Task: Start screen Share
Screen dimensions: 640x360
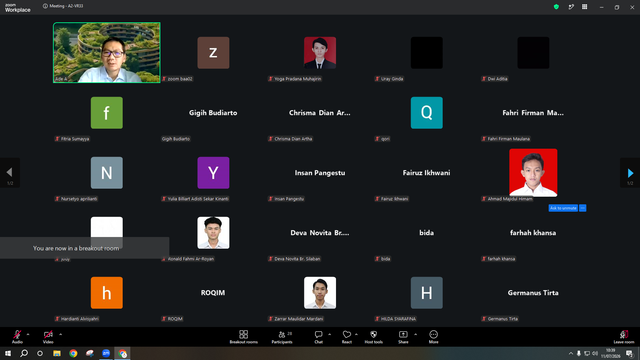Action: pos(403,337)
